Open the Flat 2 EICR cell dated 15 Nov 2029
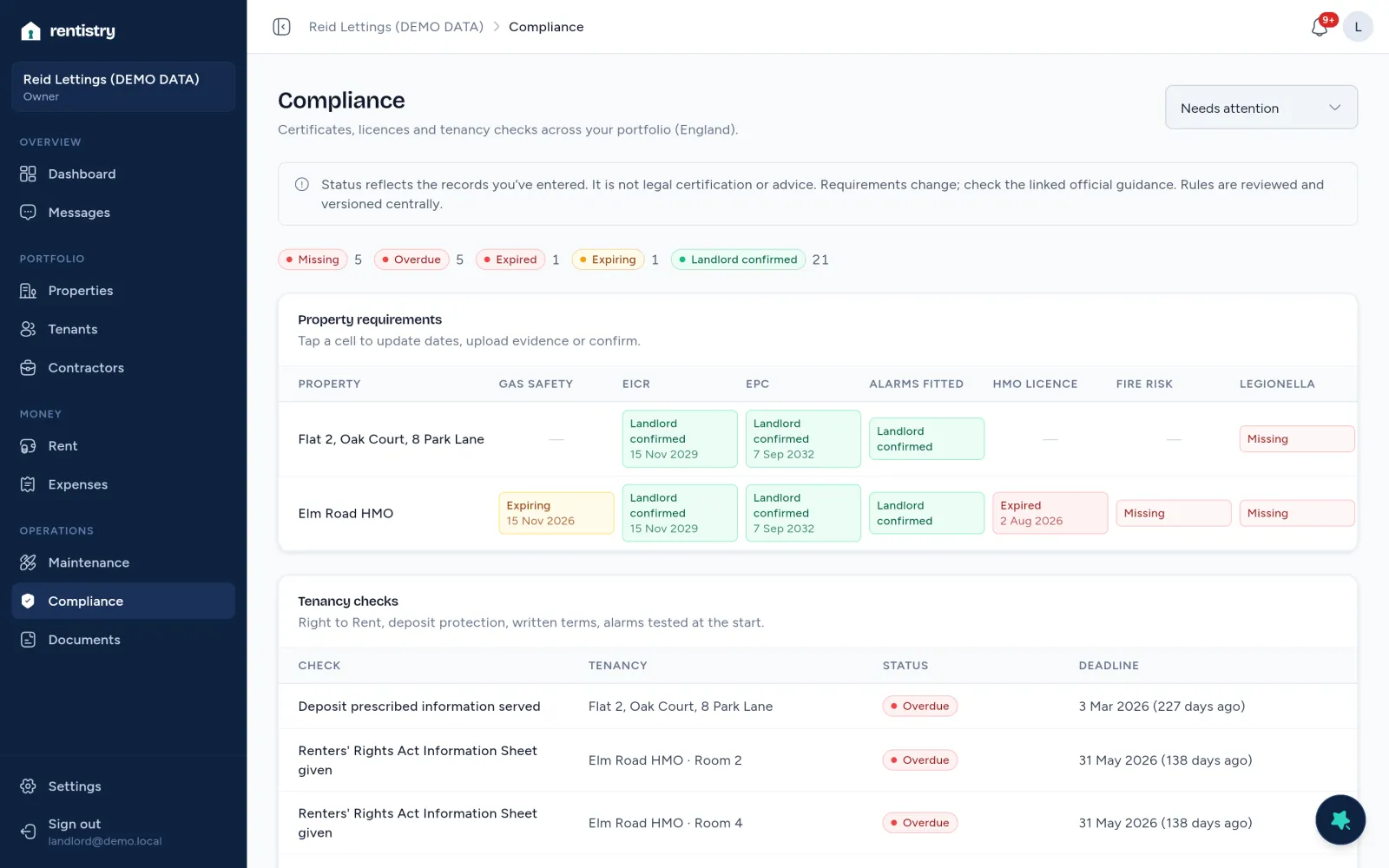The image size is (1389, 868). (680, 439)
